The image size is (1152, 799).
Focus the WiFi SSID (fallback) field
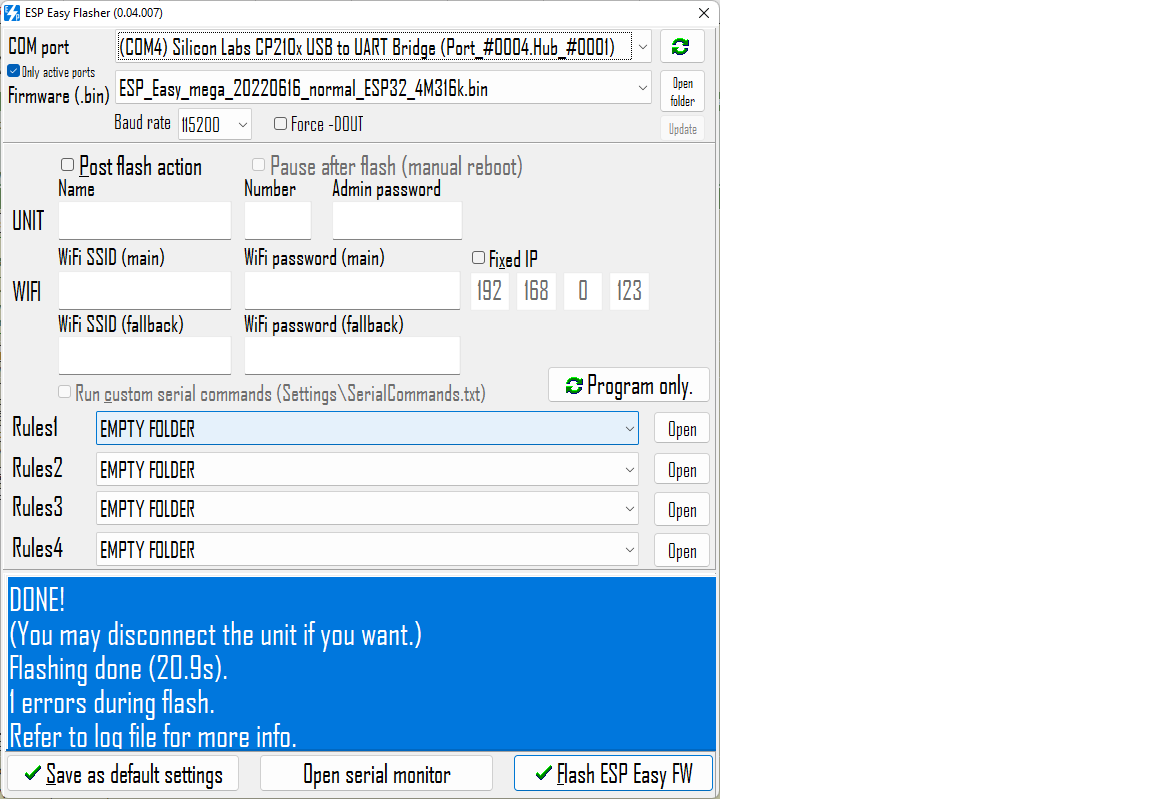[x=145, y=356]
